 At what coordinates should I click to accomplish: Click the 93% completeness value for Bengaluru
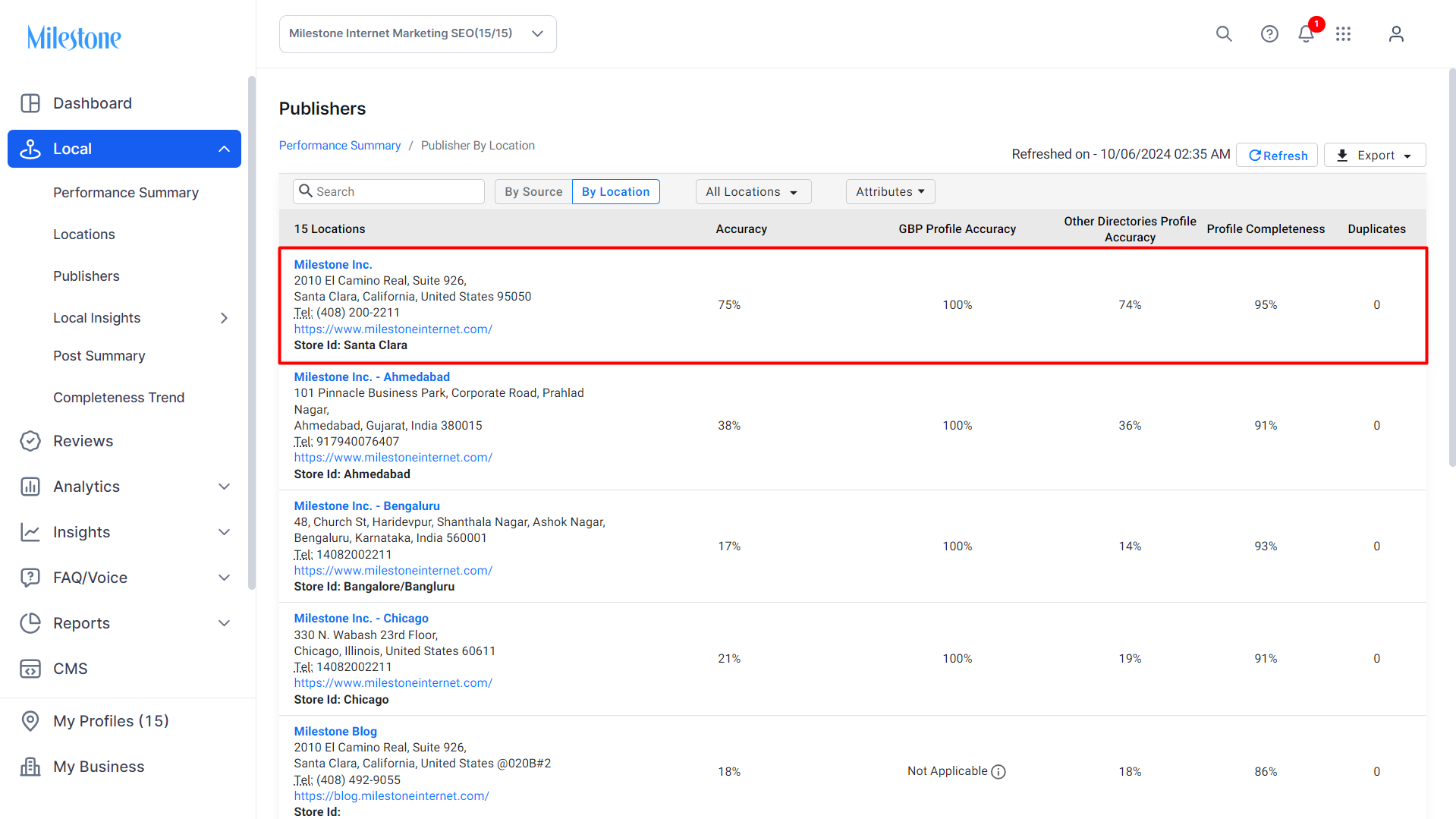1266,547
